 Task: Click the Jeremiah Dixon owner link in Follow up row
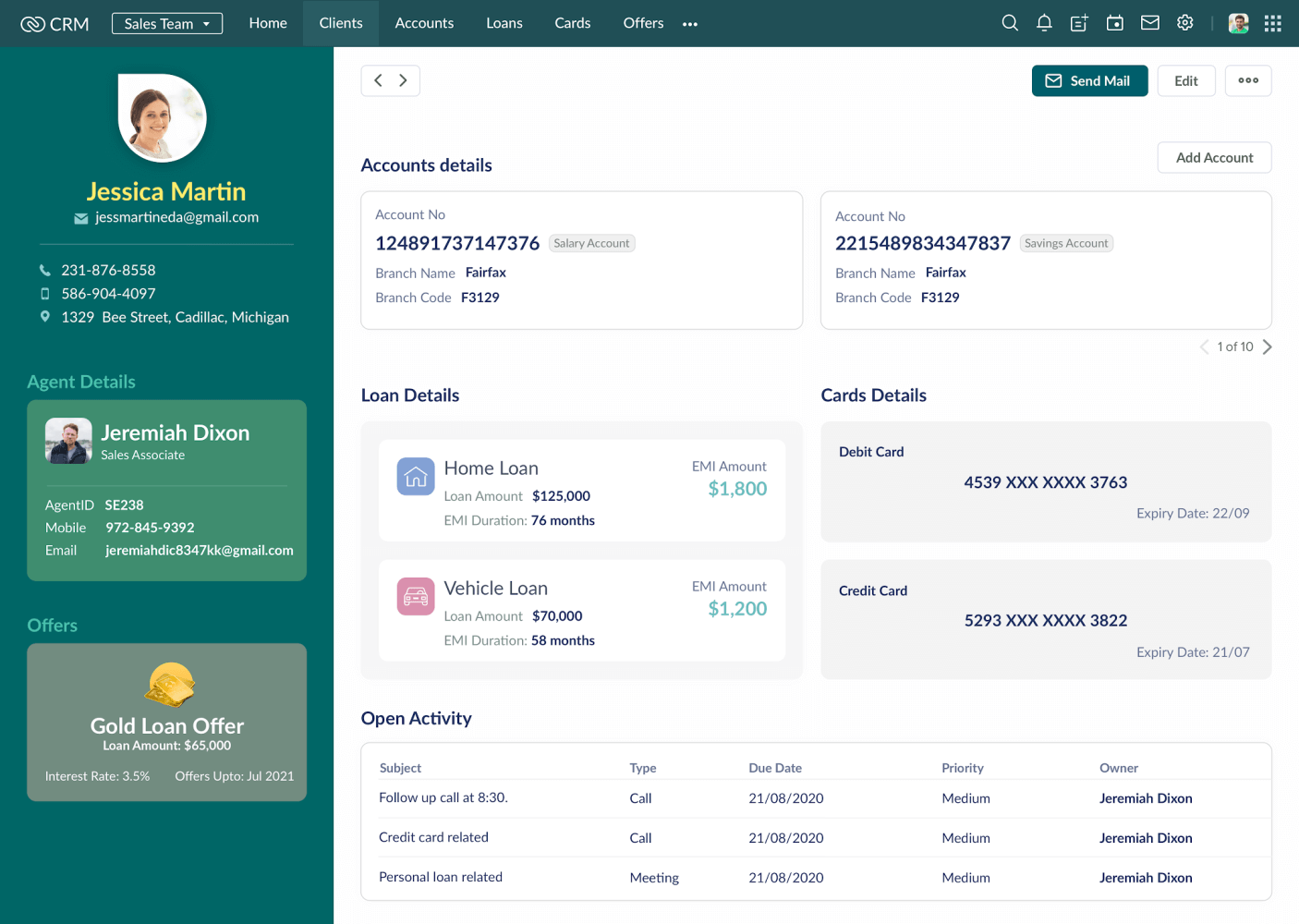point(1146,798)
